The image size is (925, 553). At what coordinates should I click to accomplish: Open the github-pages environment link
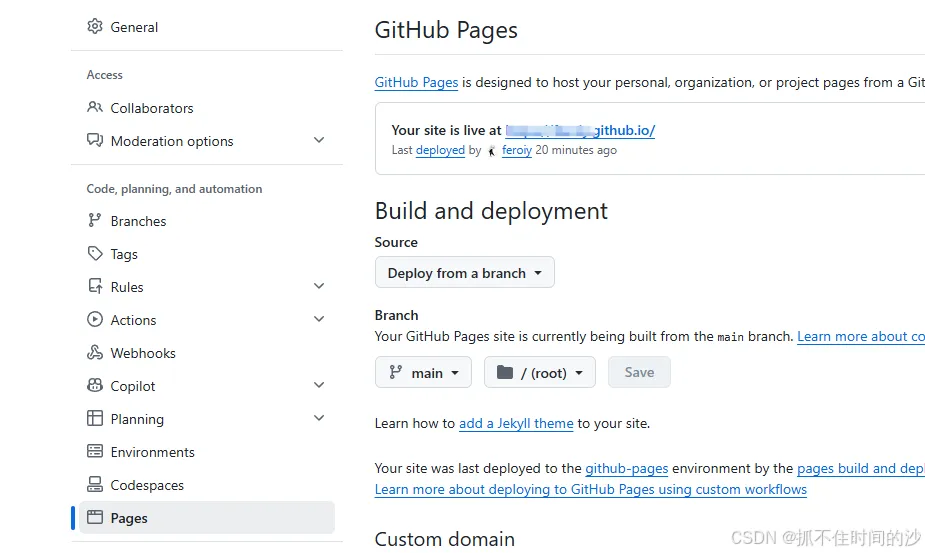[x=626, y=469]
